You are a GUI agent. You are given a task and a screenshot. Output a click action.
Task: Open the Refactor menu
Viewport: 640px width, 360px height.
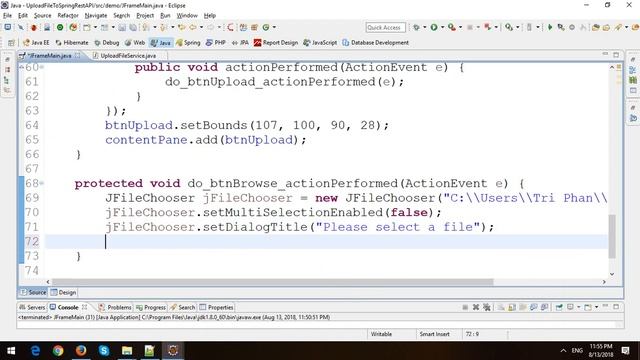click(x=68, y=16)
